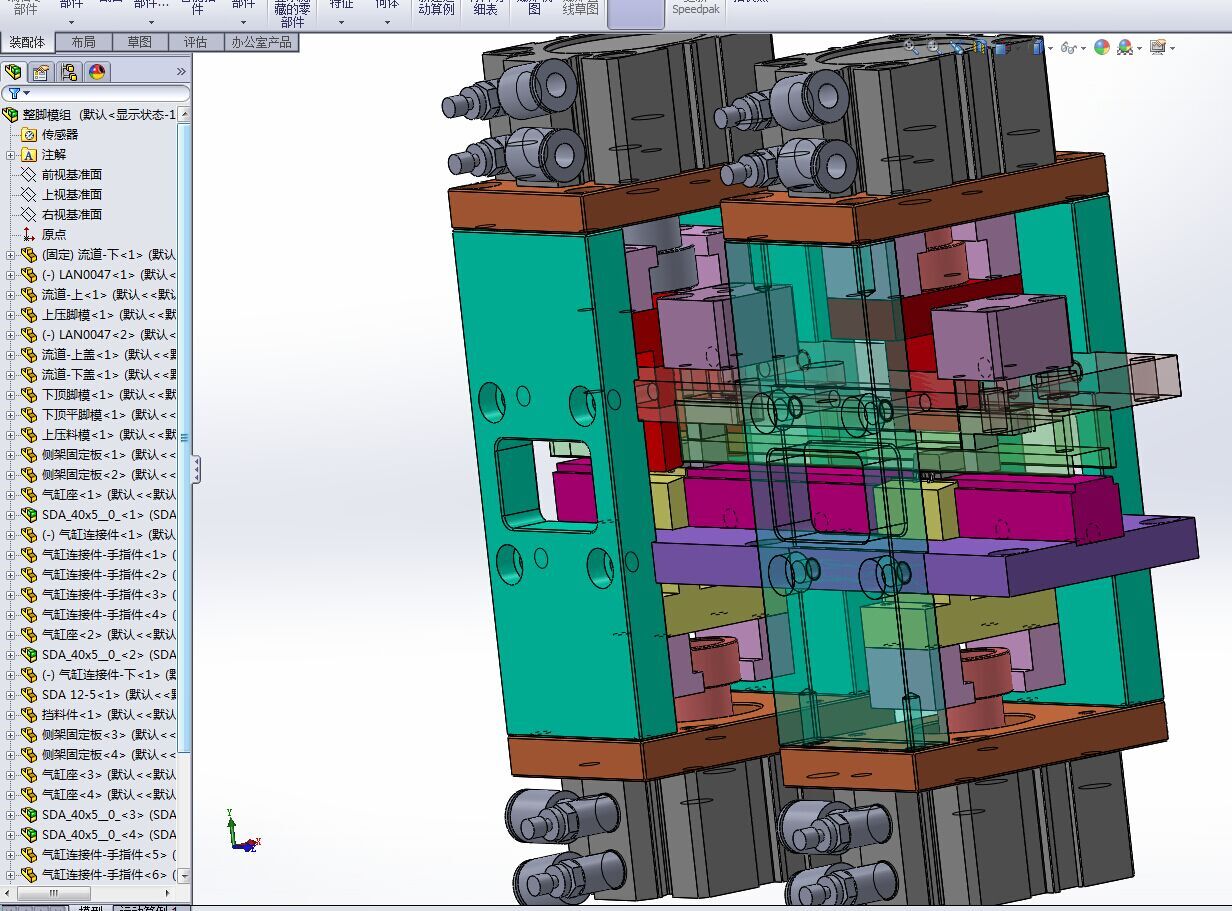Open the 评估 tab
The image size is (1232, 911).
195,42
